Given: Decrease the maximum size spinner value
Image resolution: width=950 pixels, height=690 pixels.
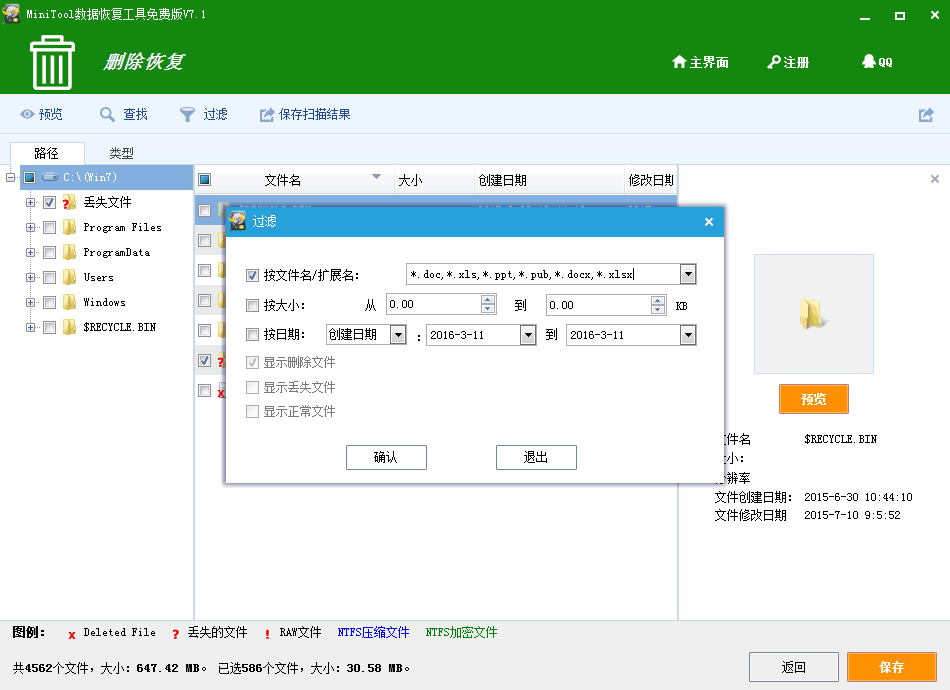Looking at the screenshot, I should coord(658,309).
